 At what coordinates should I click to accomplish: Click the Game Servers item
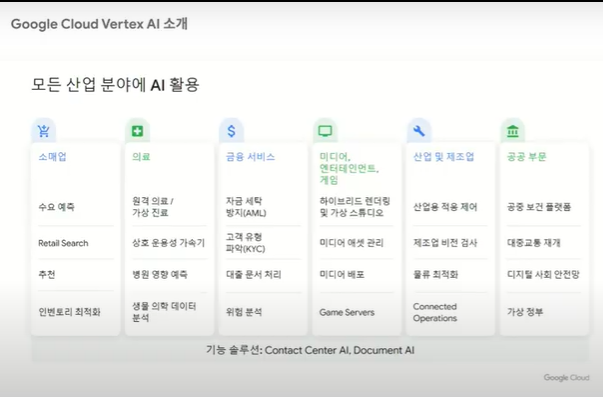346,312
